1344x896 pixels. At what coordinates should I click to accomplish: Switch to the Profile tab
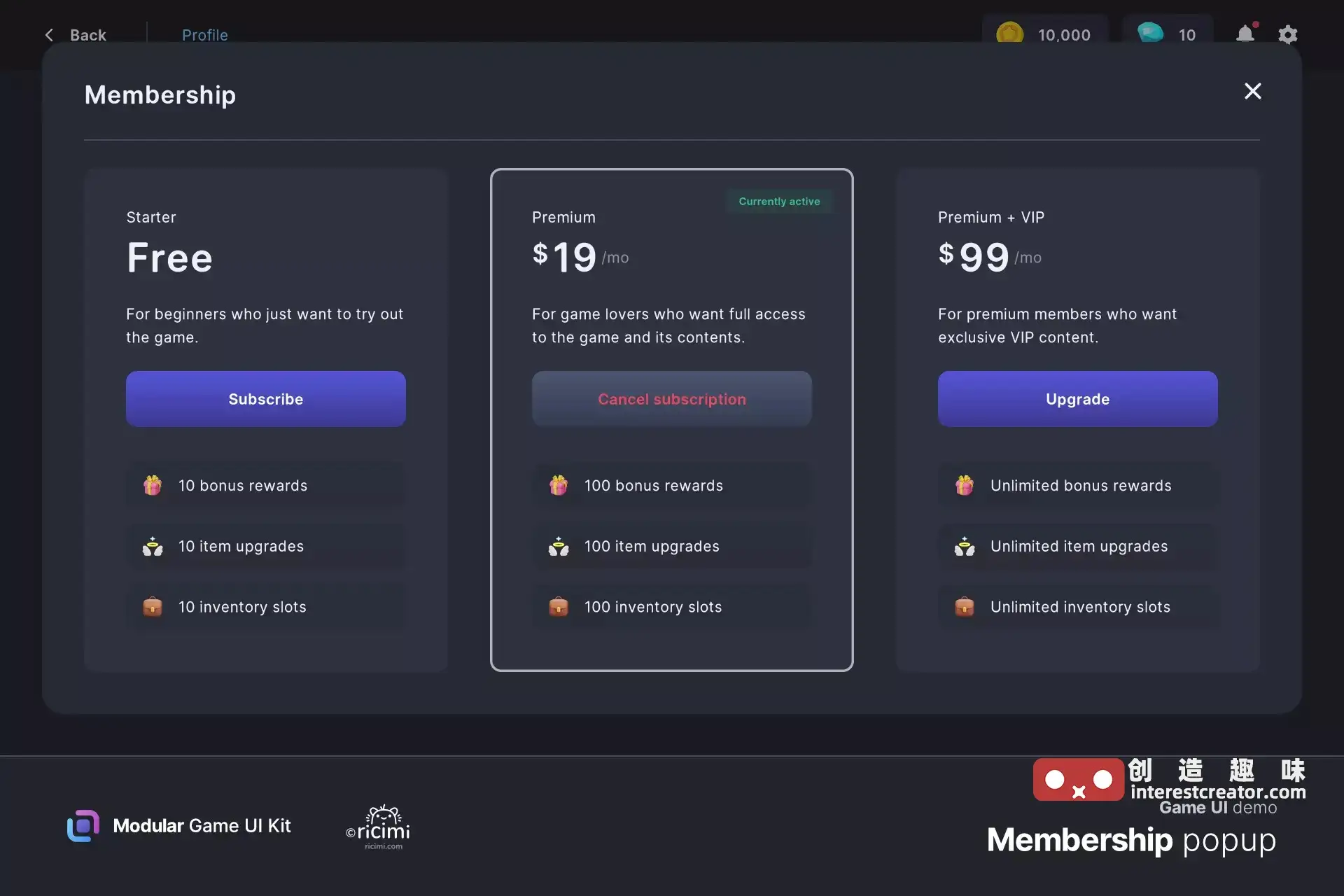(205, 35)
